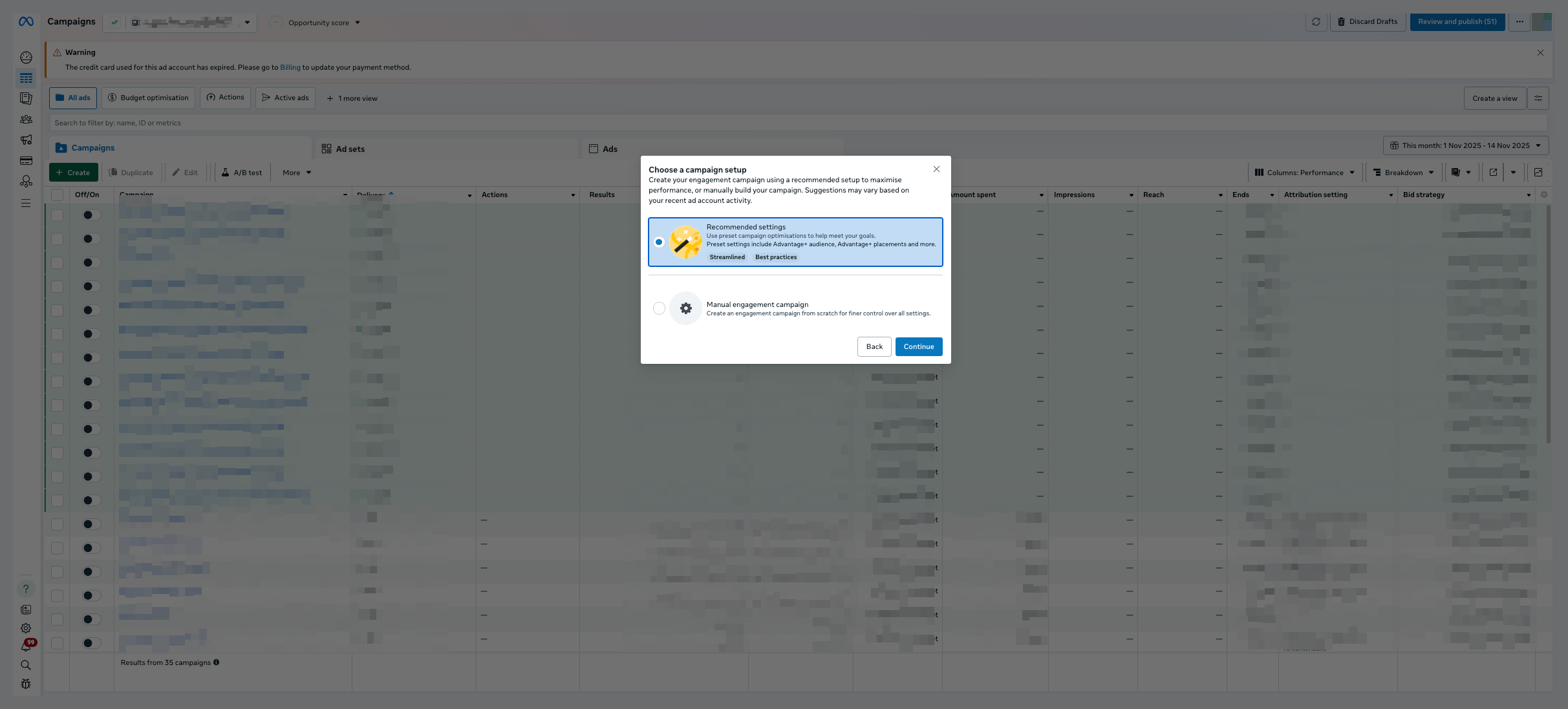Viewport: 1568px width, 709px height.
Task: Select the Manual engagement campaign radio button
Action: click(x=659, y=308)
